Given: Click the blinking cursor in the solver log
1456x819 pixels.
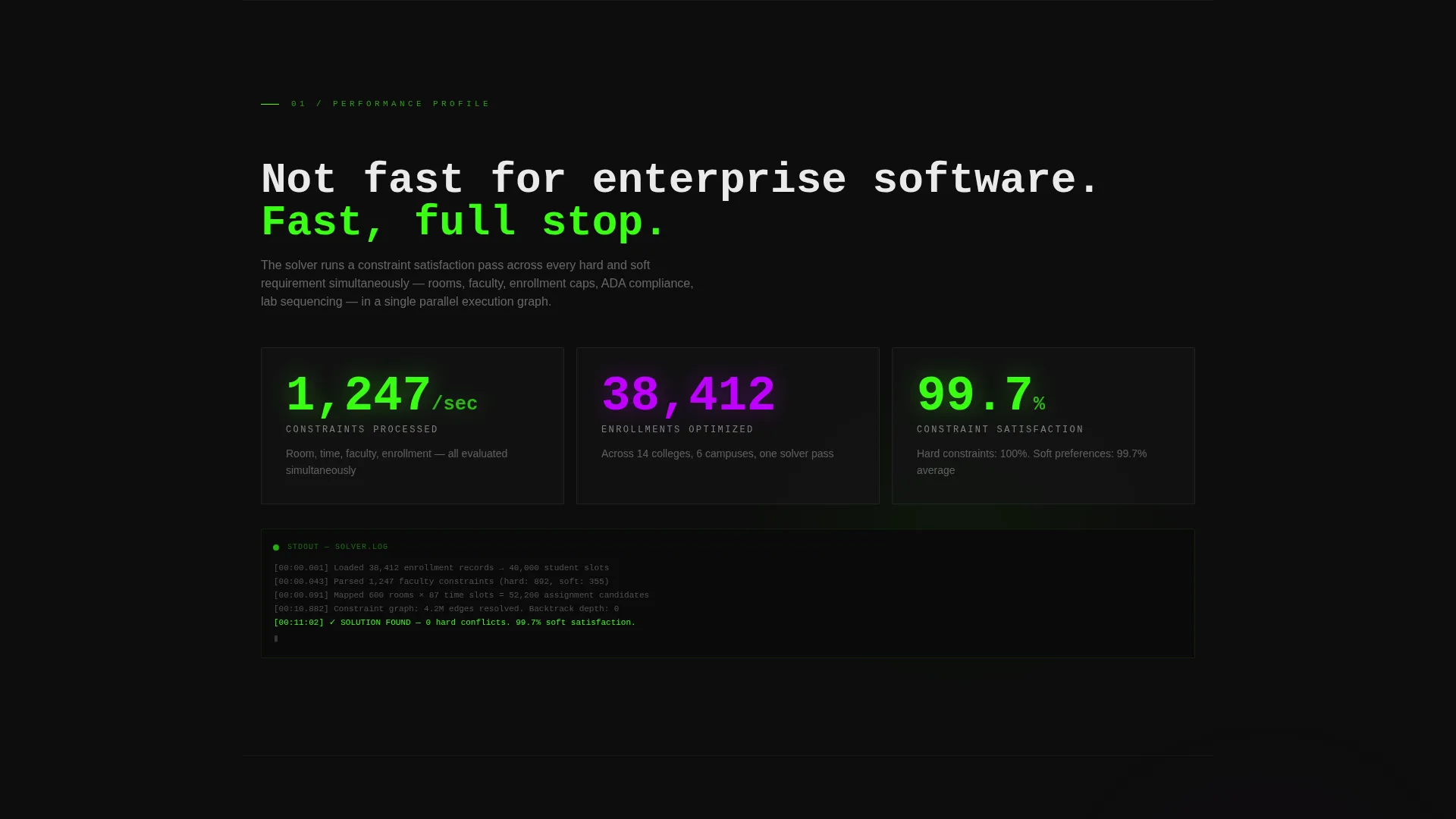Looking at the screenshot, I should 276,639.
